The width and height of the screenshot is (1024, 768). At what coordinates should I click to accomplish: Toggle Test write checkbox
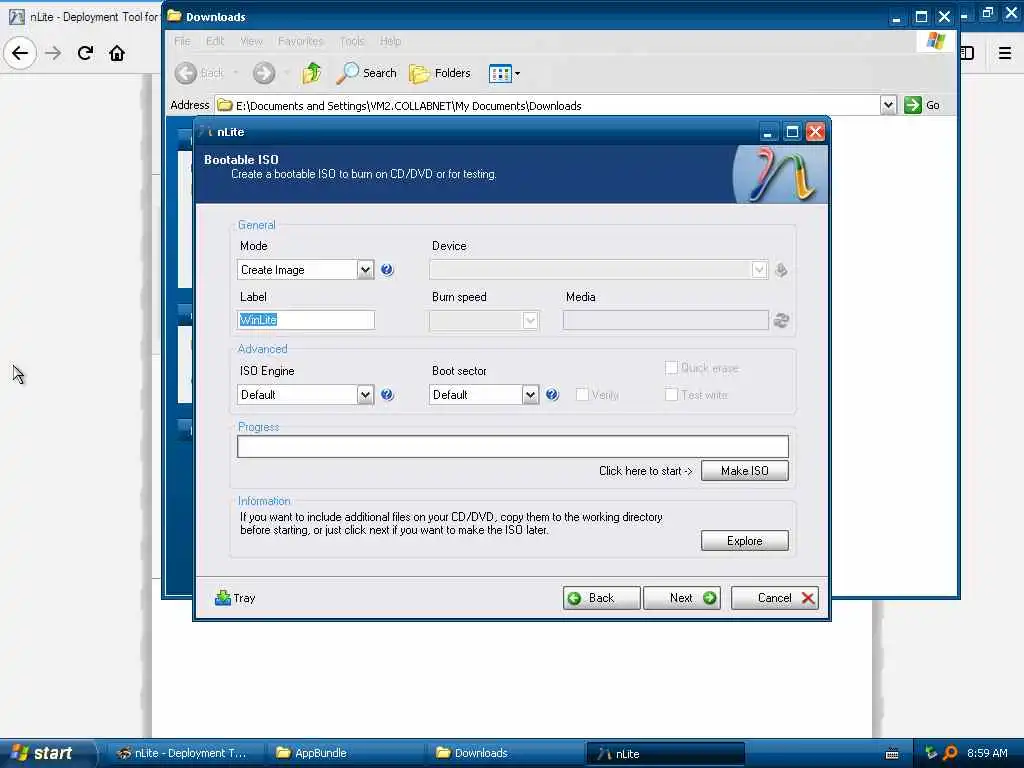pos(671,394)
